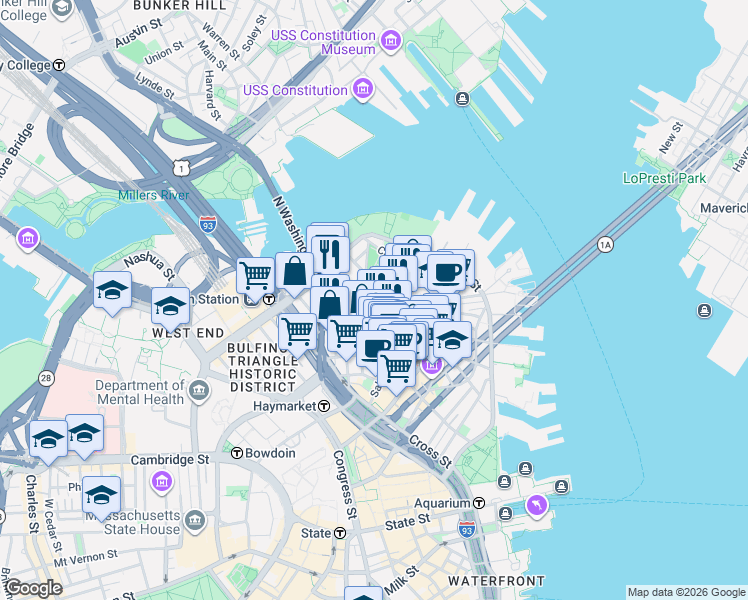Open the Google logo link
The image size is (748, 600).
pyautogui.click(x=33, y=588)
